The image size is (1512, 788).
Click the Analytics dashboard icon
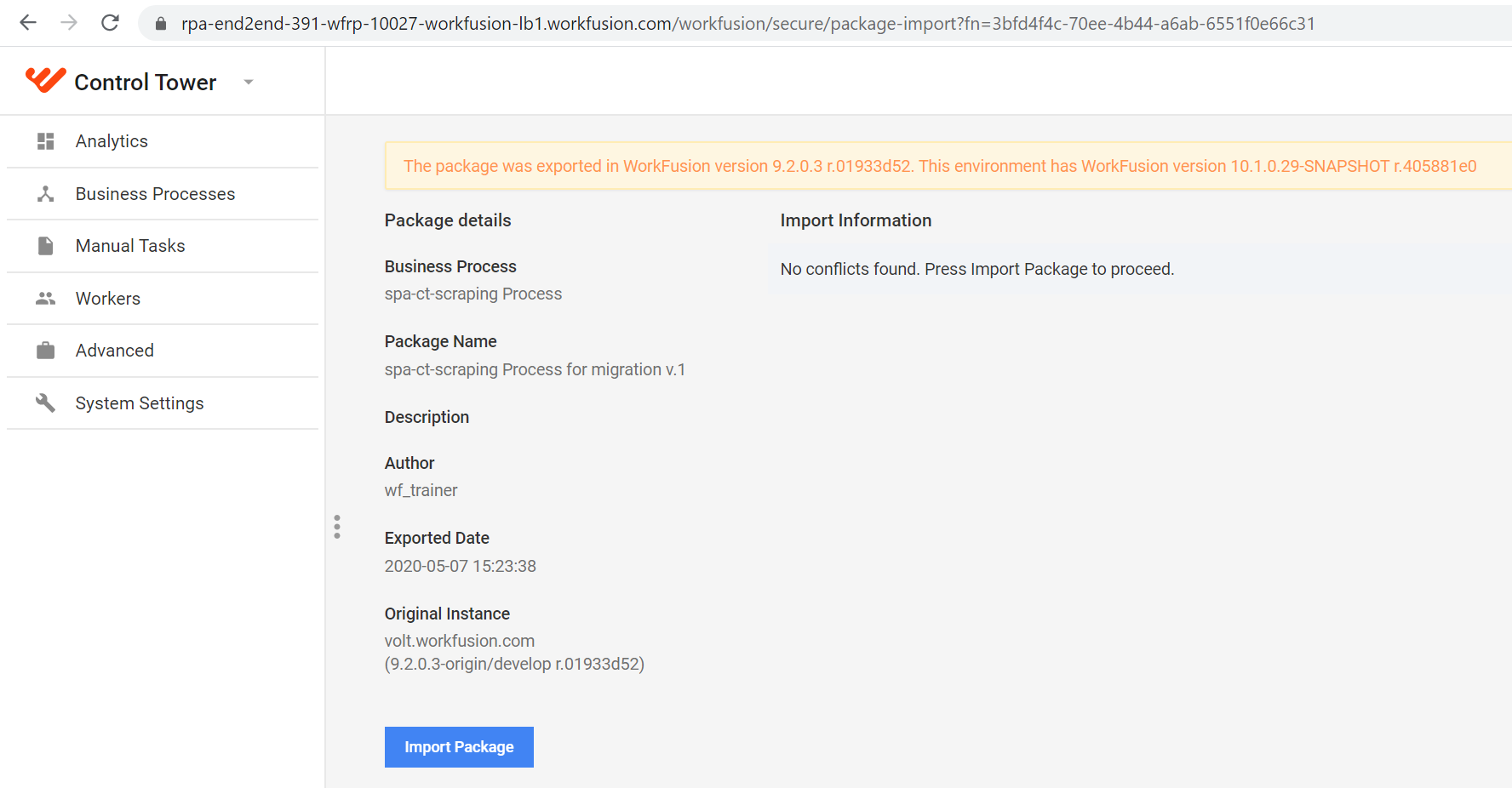[46, 141]
